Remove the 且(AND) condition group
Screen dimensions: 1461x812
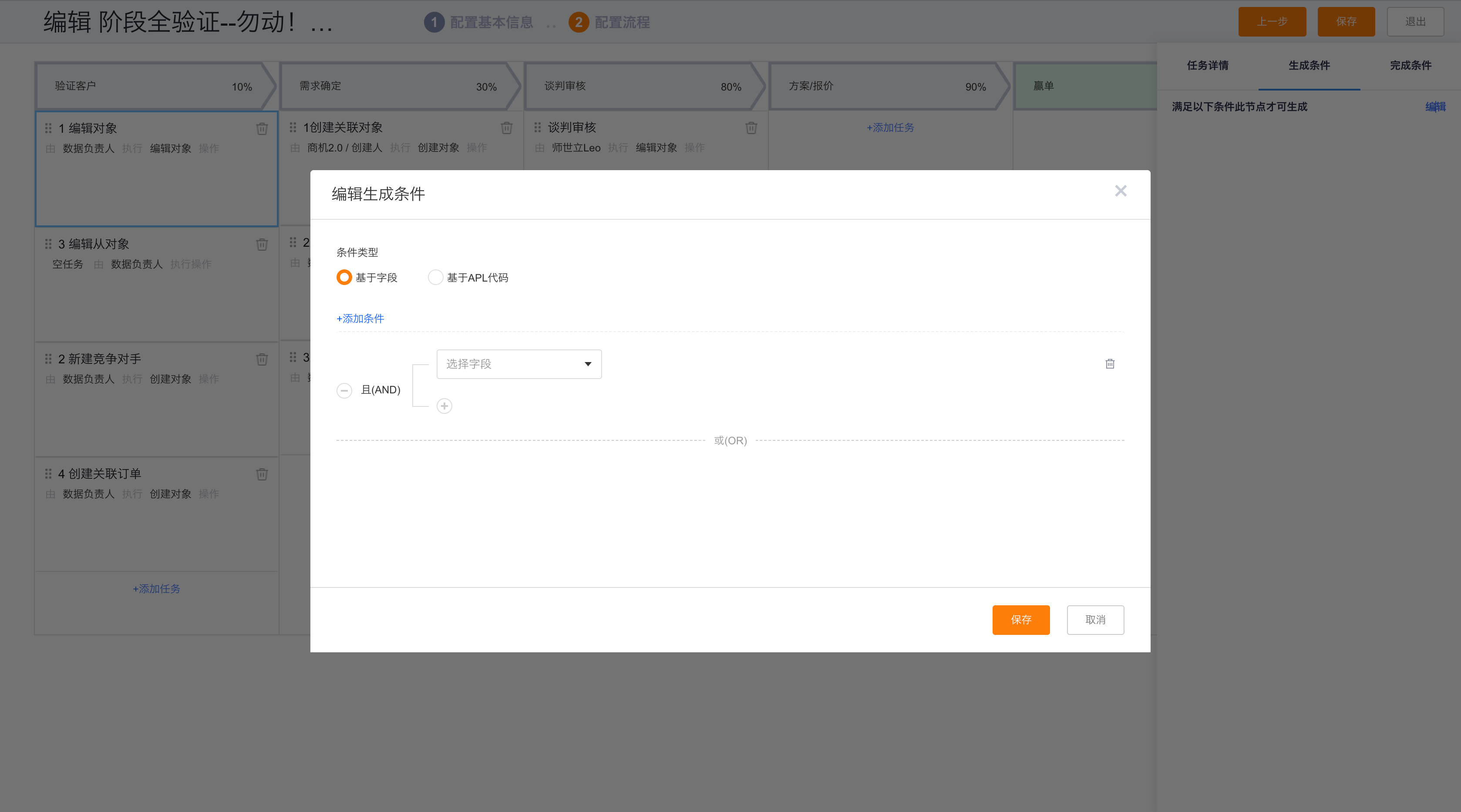coord(344,390)
